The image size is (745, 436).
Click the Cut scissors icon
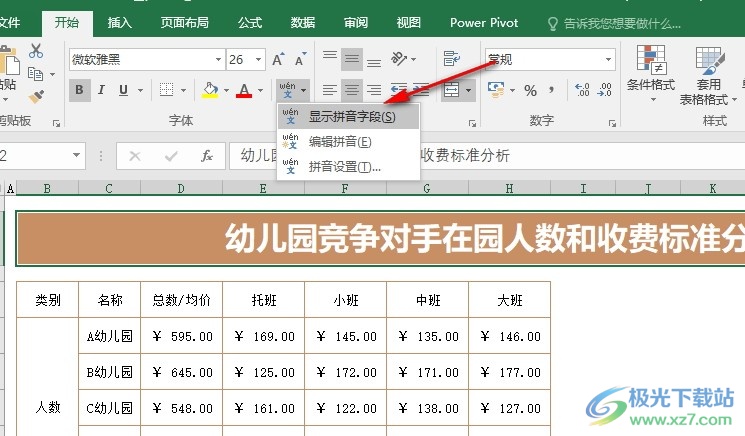pos(36,51)
